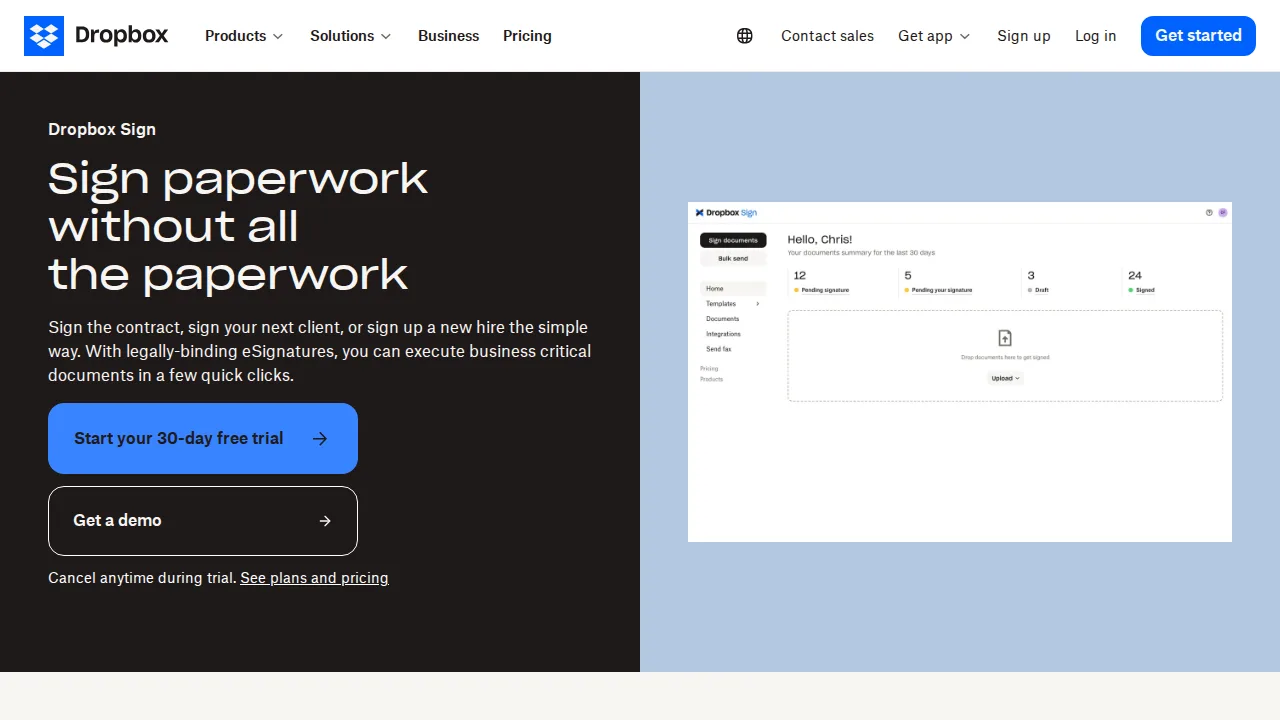Image resolution: width=1280 pixels, height=720 pixels.
Task: Click the purple user avatar in the preview
Action: point(1223,212)
